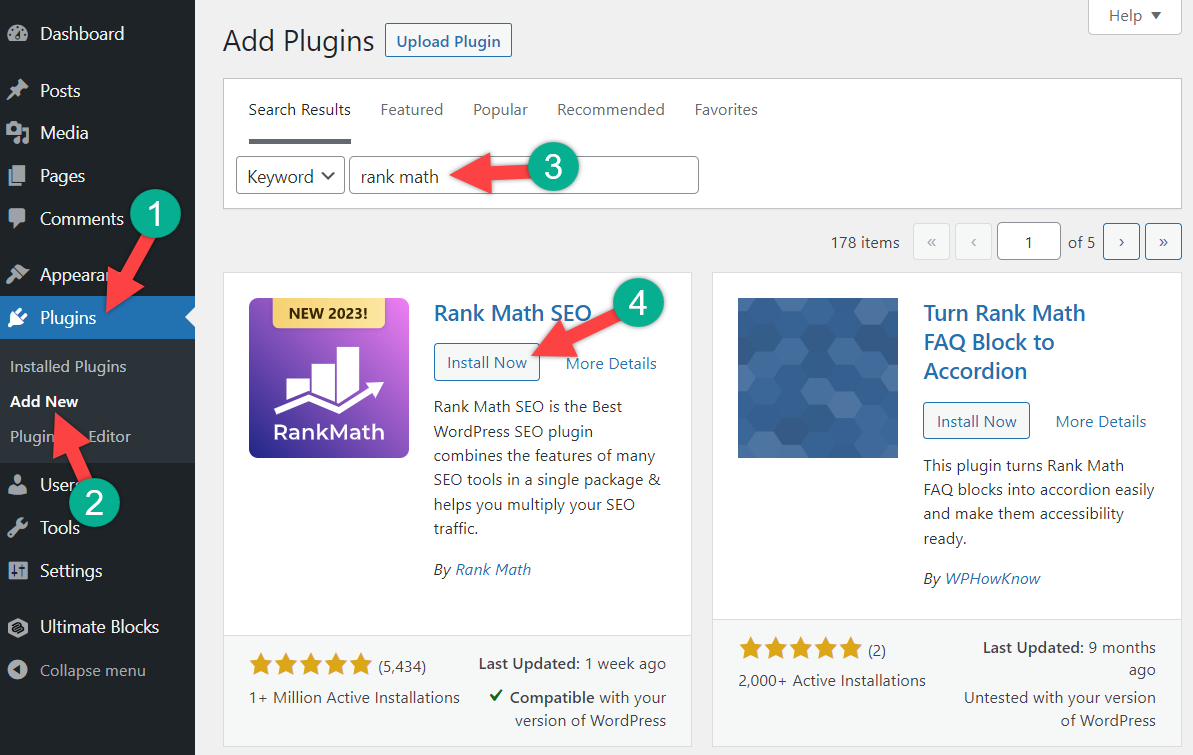
Task: Go to next results page
Action: click(1121, 241)
